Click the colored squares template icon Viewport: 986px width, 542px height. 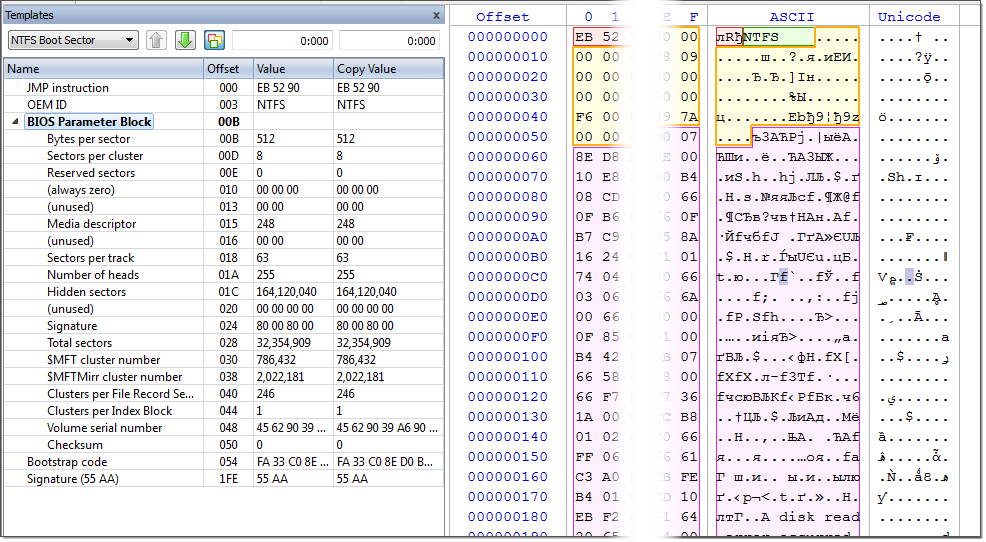pyautogui.click(x=214, y=40)
